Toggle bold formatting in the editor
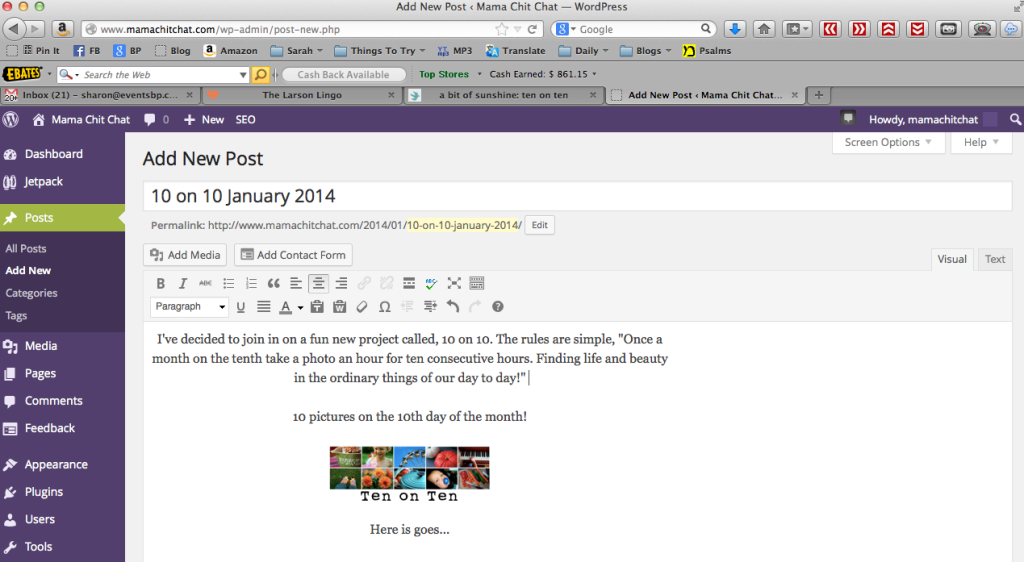 161,284
